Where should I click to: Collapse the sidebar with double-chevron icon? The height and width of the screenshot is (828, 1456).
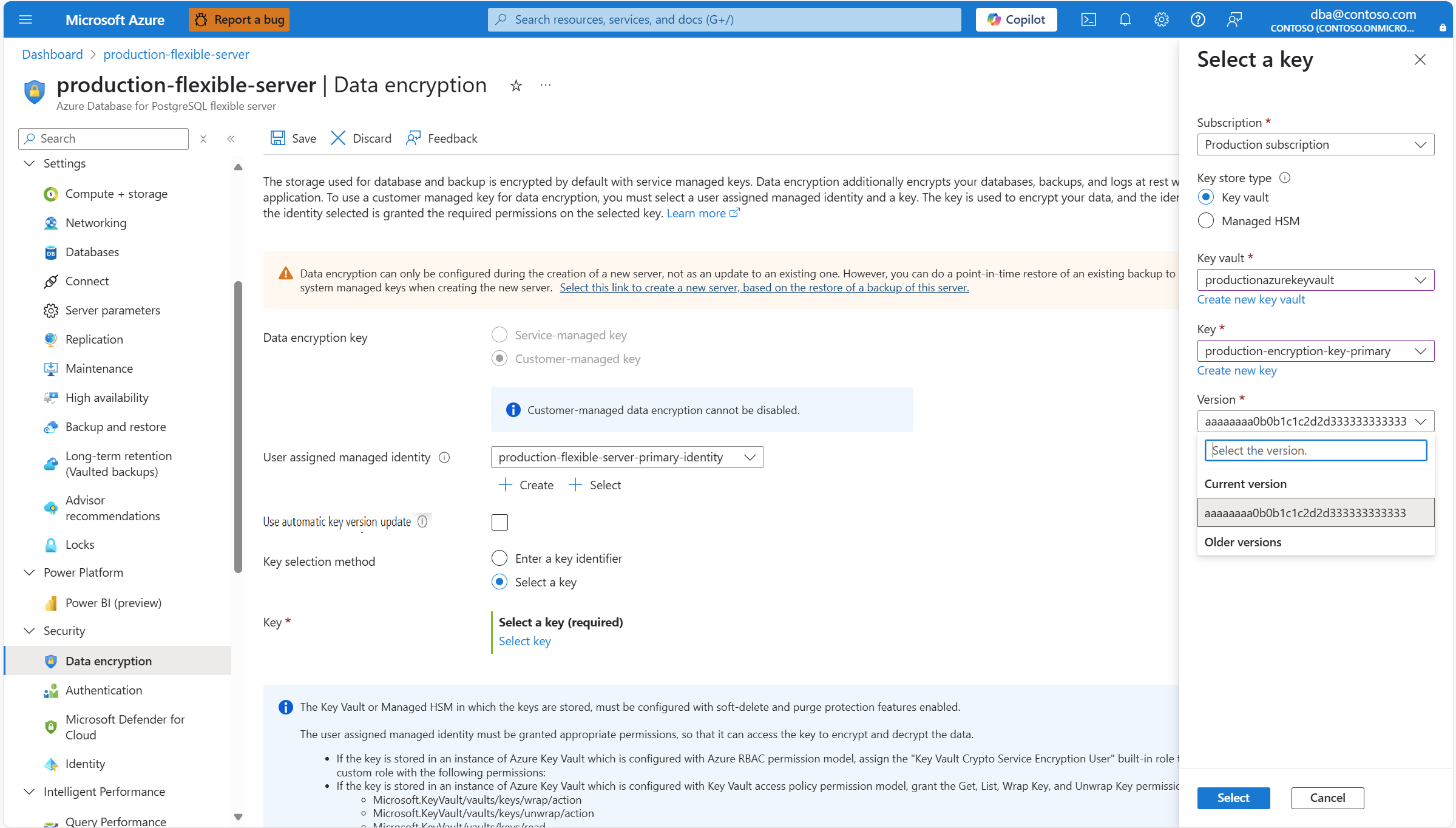pos(231,139)
